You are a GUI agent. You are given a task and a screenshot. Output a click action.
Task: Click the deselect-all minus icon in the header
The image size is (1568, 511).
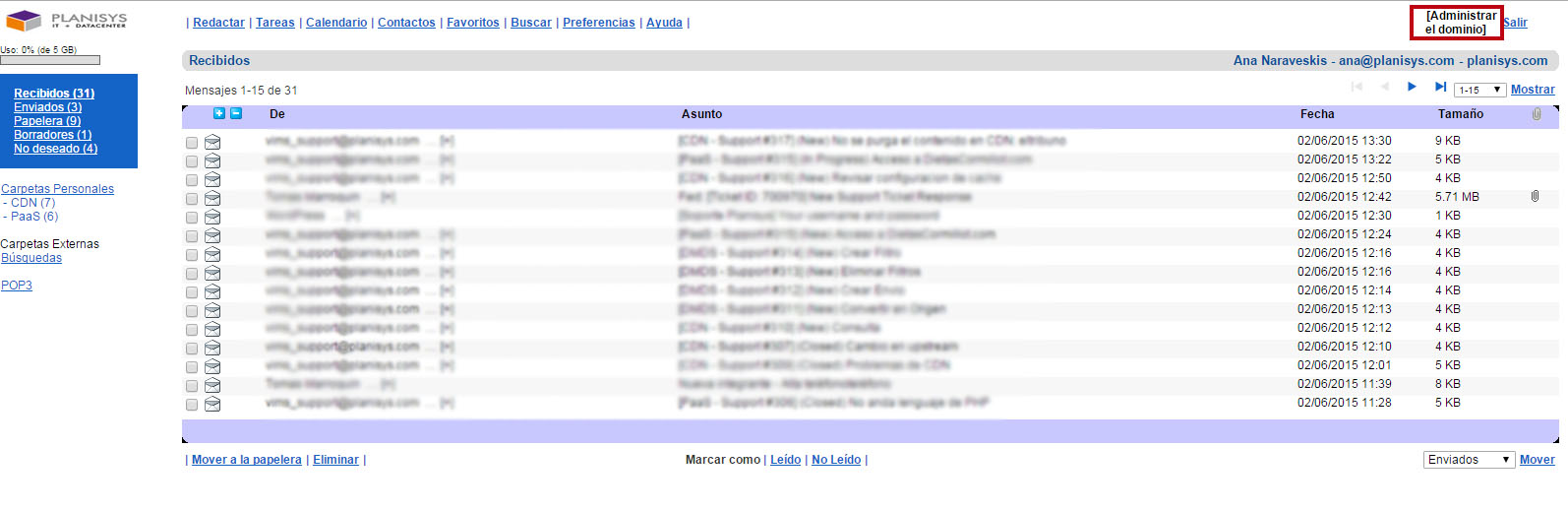click(x=236, y=113)
